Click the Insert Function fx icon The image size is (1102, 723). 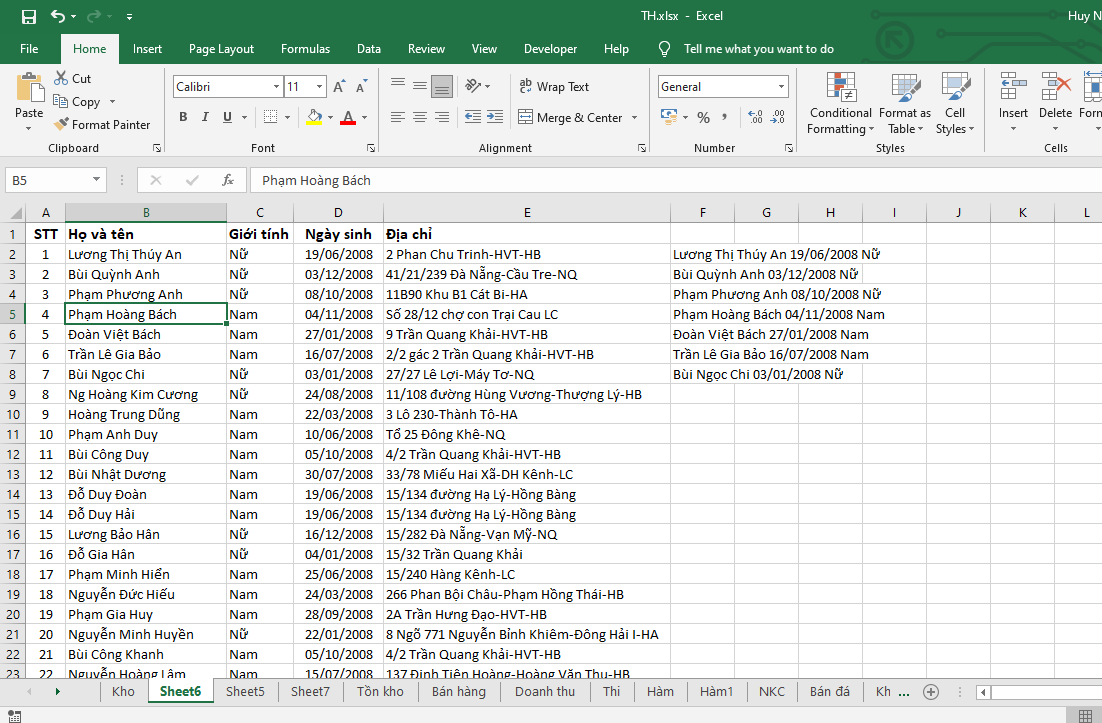point(228,180)
